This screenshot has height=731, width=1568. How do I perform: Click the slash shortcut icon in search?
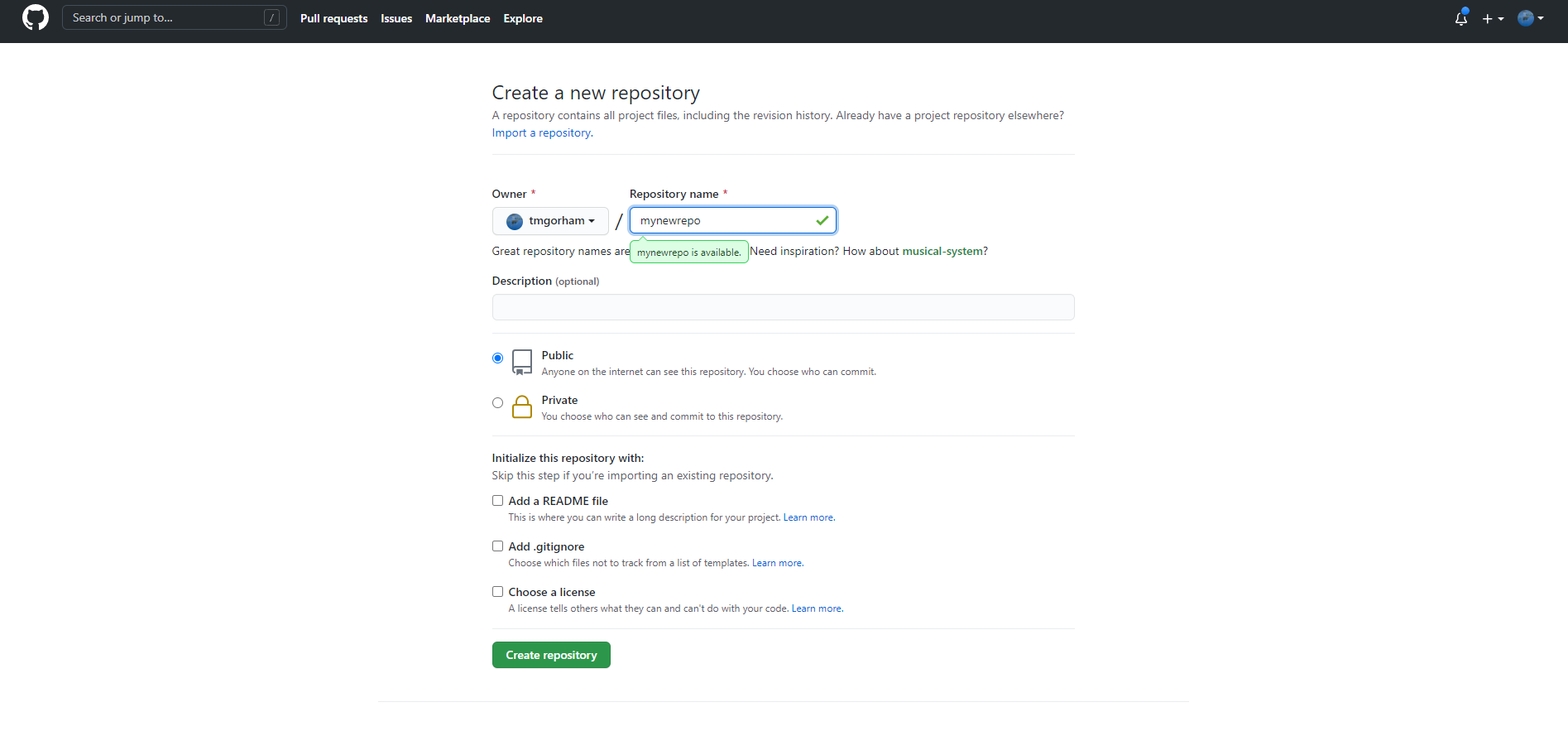pos(271,17)
